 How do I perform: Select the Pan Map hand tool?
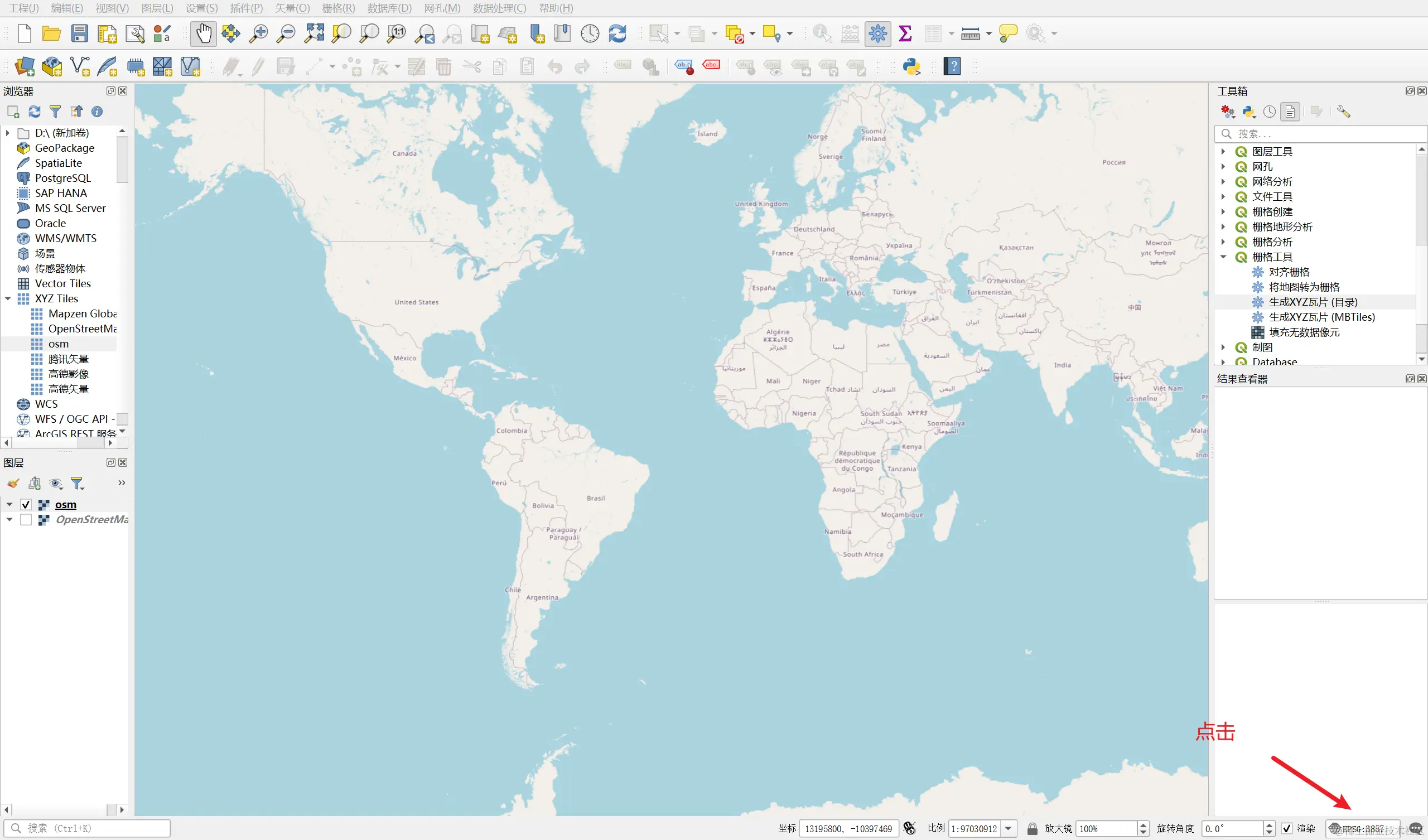[x=204, y=33]
